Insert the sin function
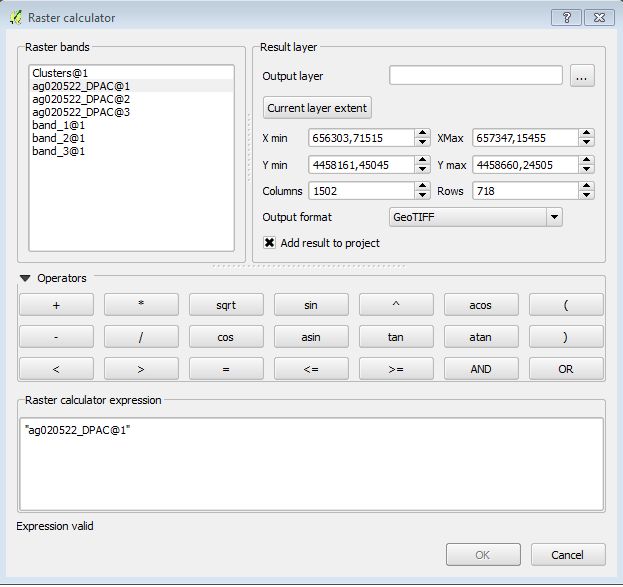The height and width of the screenshot is (587, 623). [311, 305]
